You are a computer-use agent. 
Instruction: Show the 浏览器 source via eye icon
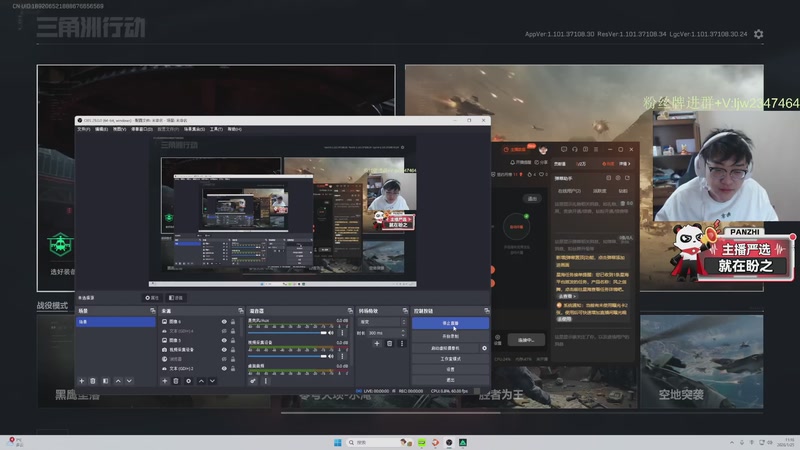(x=224, y=359)
